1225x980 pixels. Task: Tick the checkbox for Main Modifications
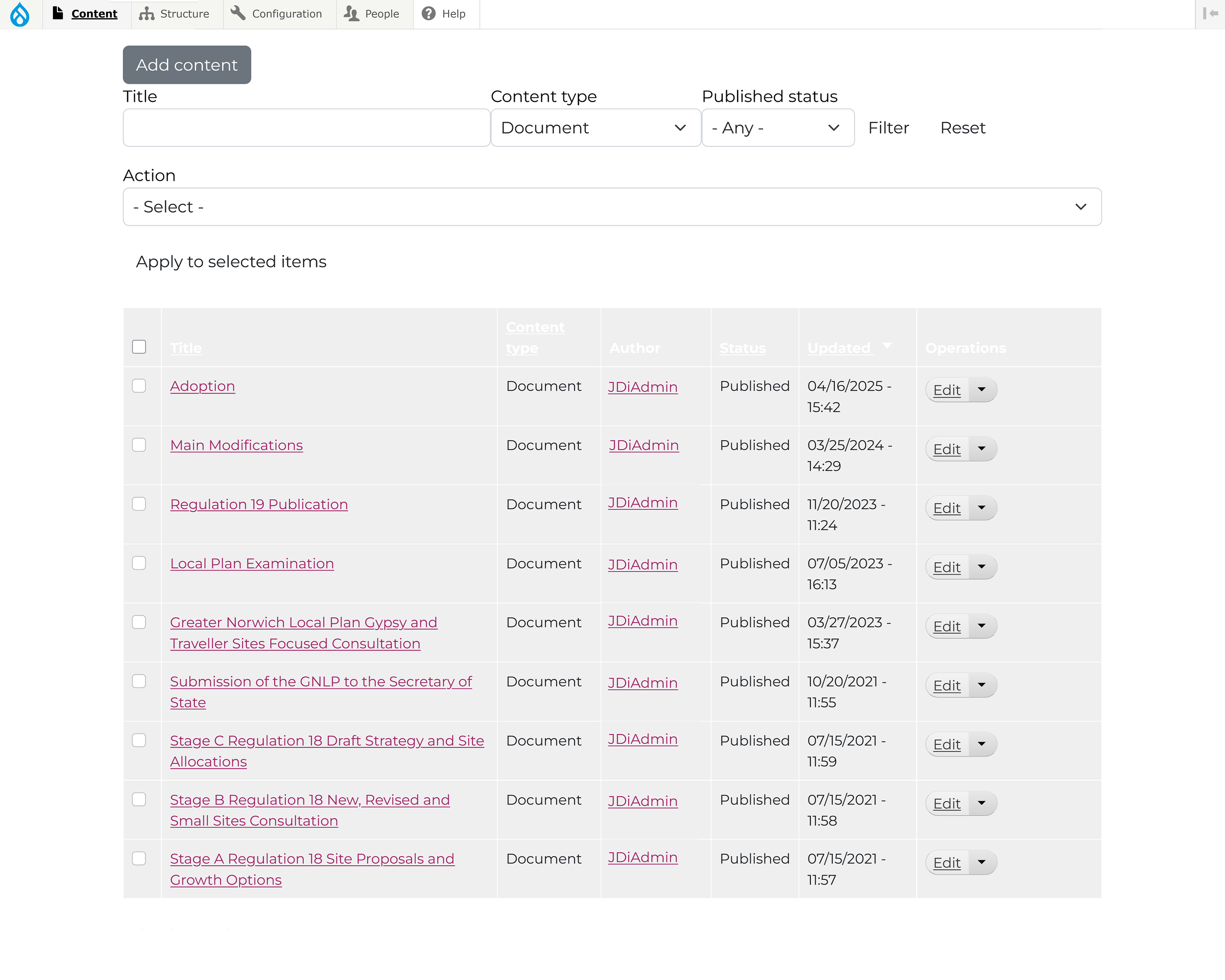pyautogui.click(x=139, y=445)
